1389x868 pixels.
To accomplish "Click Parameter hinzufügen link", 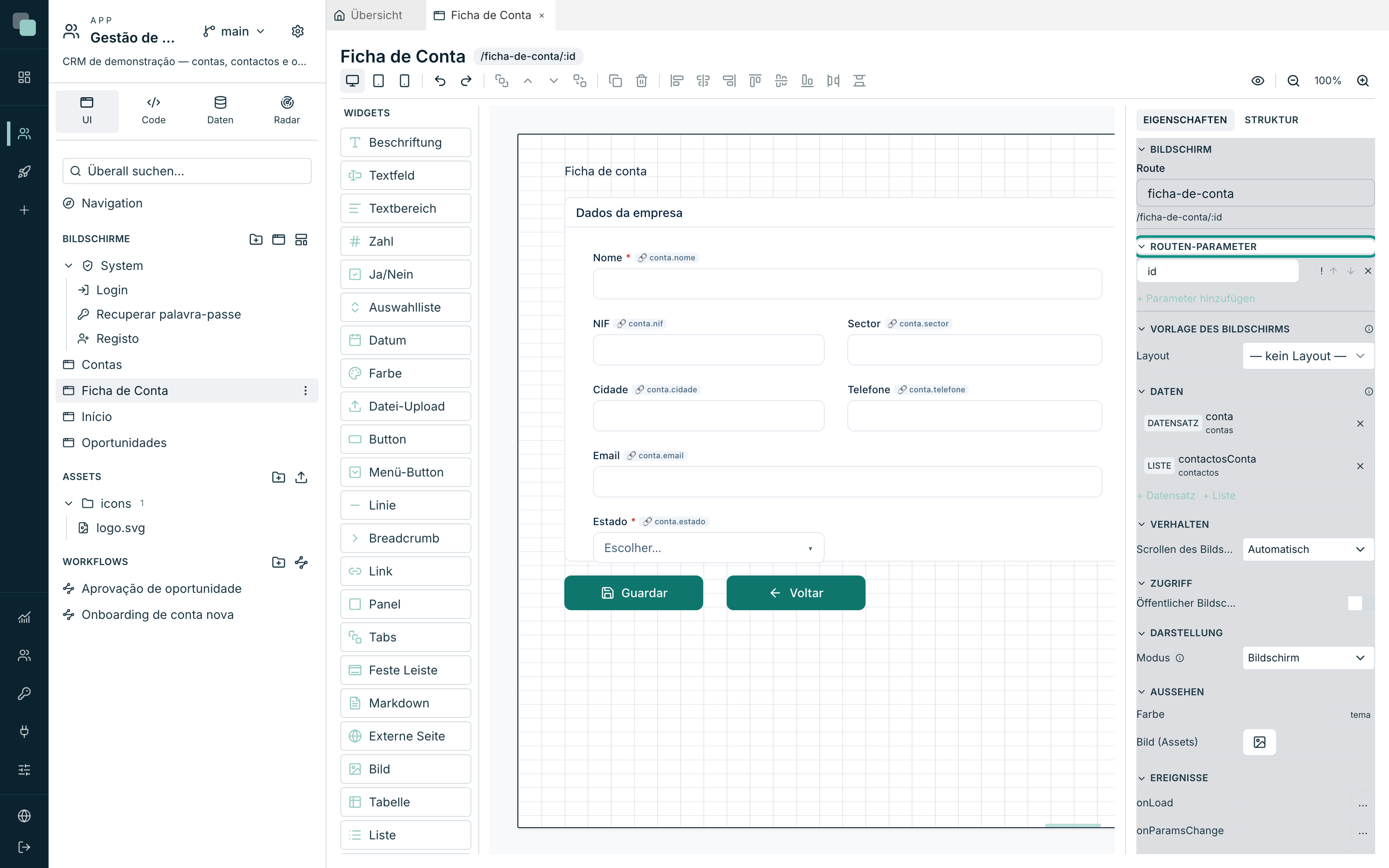I will pos(1195,299).
